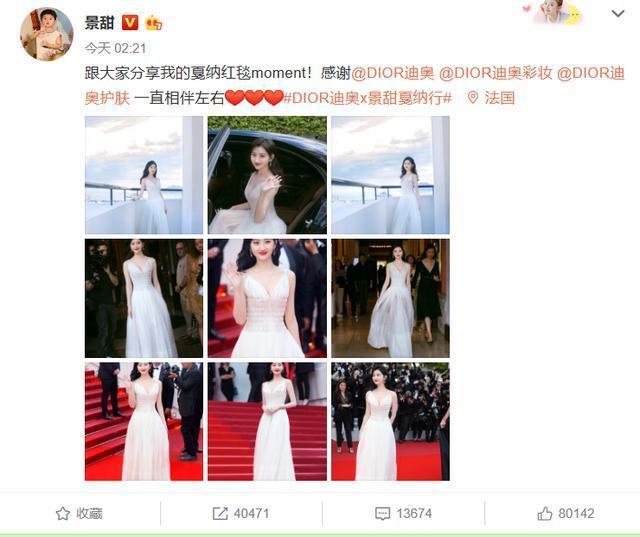Open the center red carpet close-up photo
Screen dimensions: 640x537
267,298
